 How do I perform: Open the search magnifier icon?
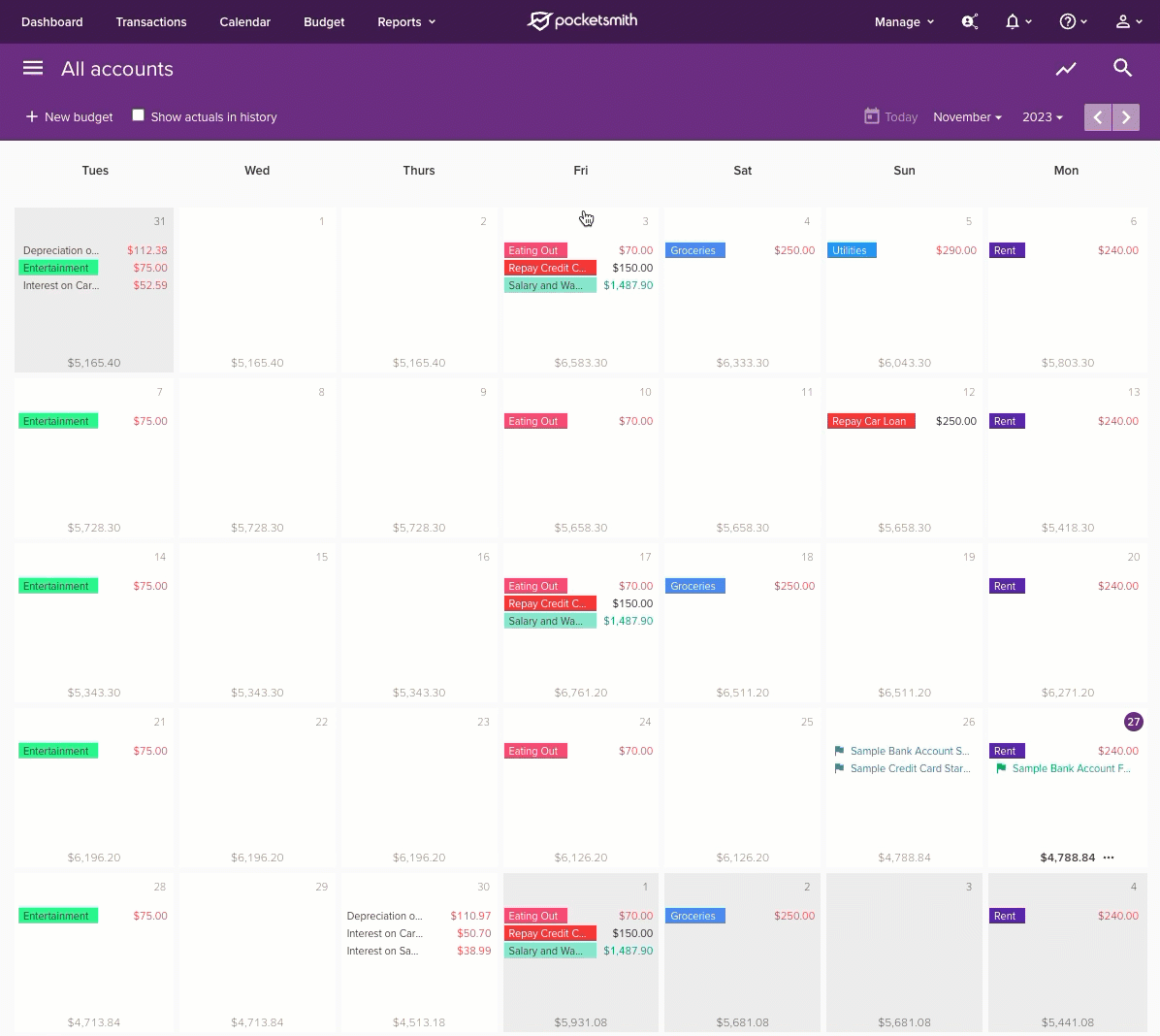[1122, 68]
